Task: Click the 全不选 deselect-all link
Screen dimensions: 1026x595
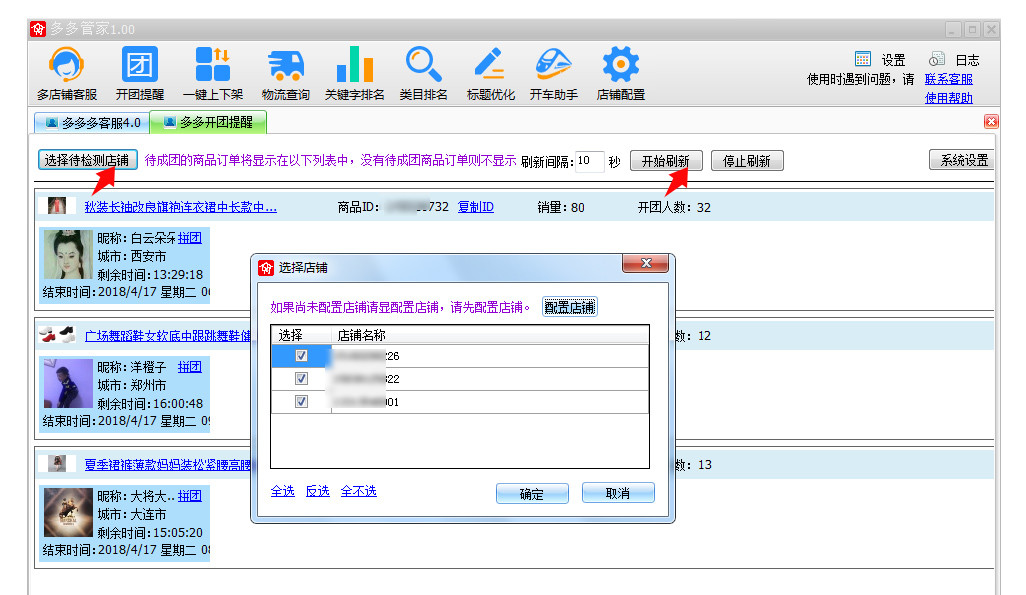Action: pos(359,491)
